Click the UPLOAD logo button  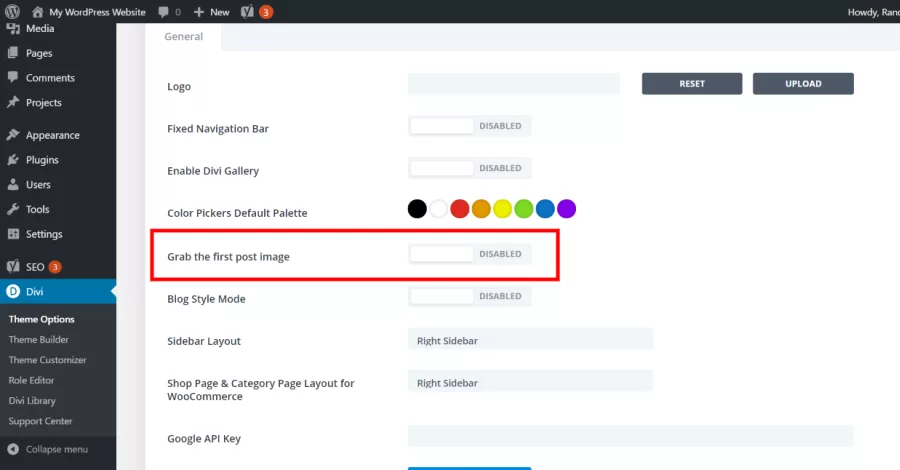pos(803,84)
